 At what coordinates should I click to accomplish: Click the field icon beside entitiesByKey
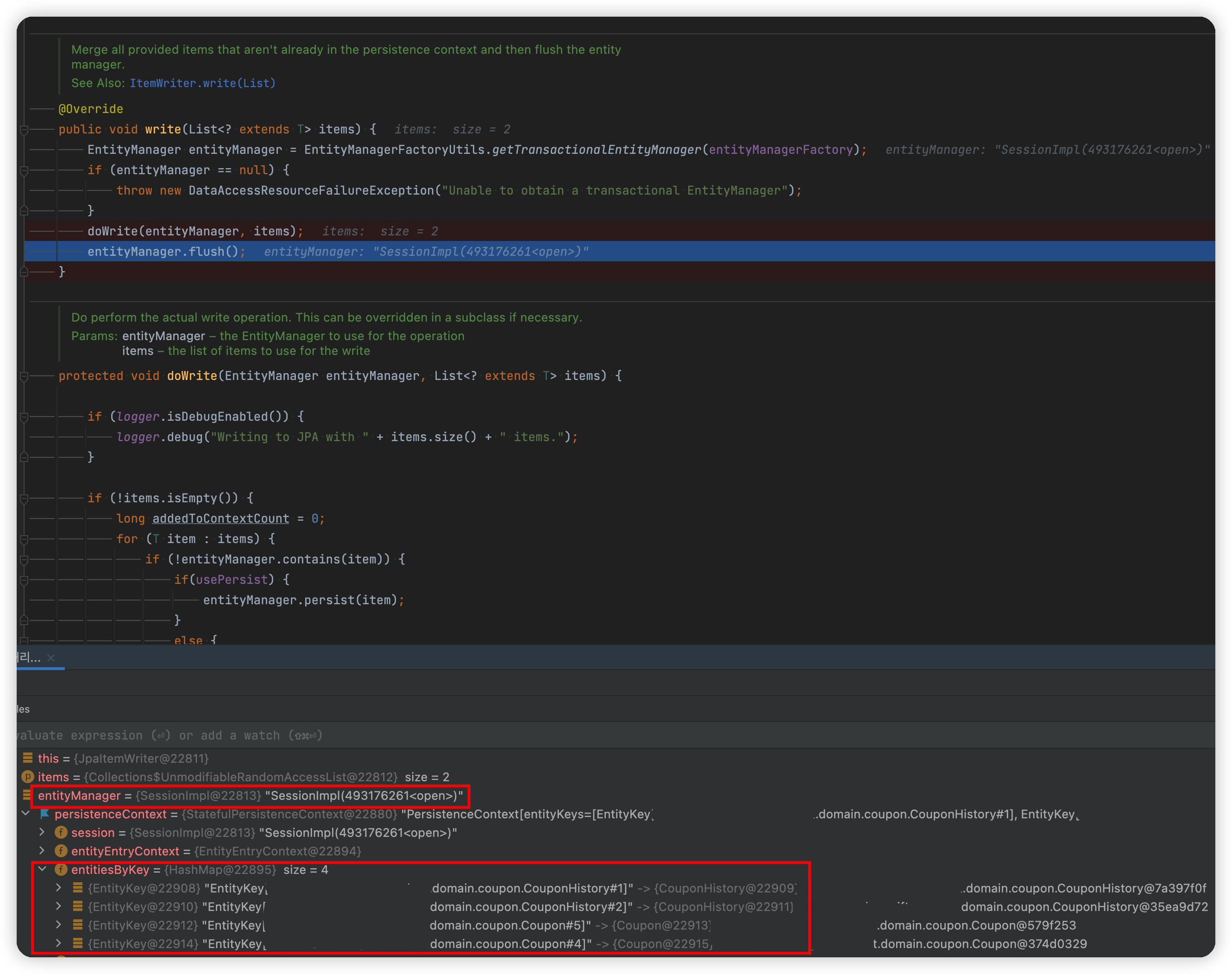pos(61,870)
